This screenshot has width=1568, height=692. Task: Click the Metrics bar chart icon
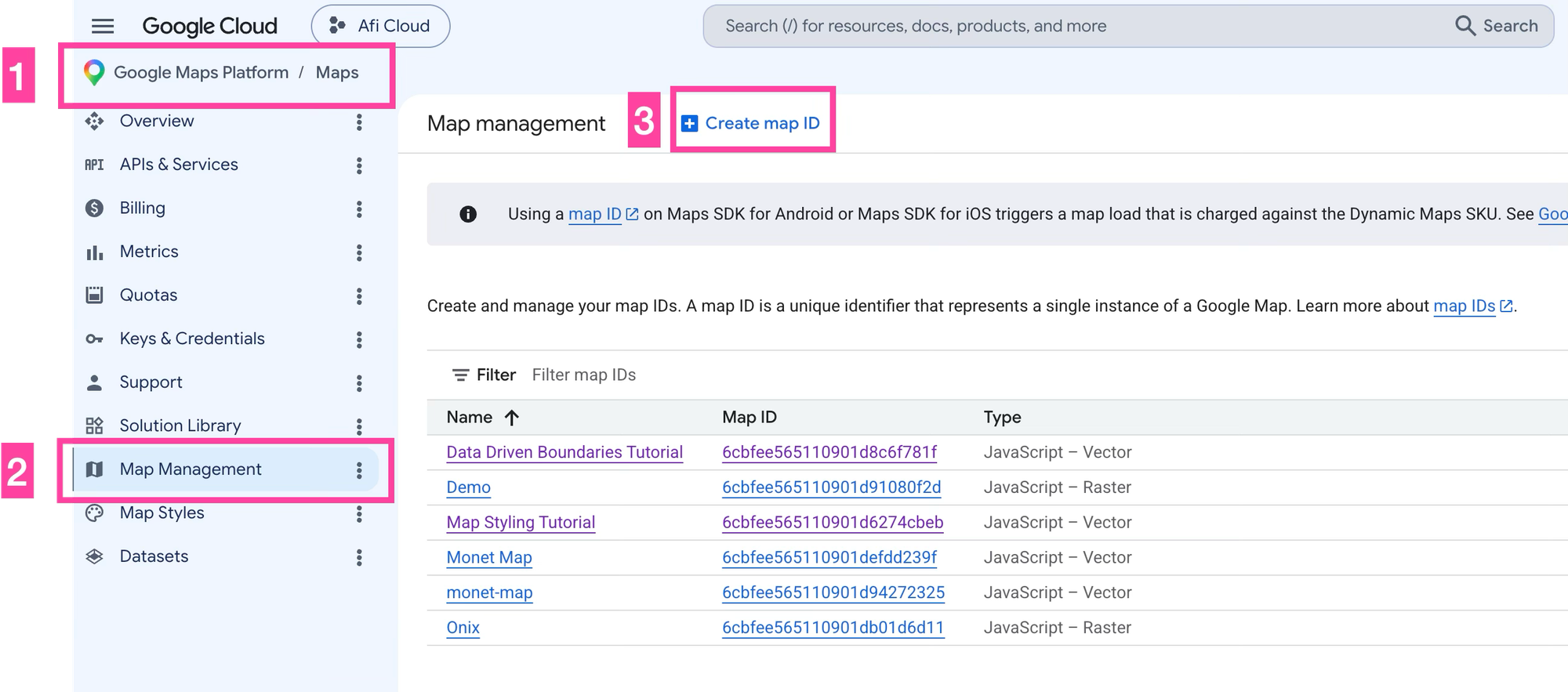tap(94, 252)
